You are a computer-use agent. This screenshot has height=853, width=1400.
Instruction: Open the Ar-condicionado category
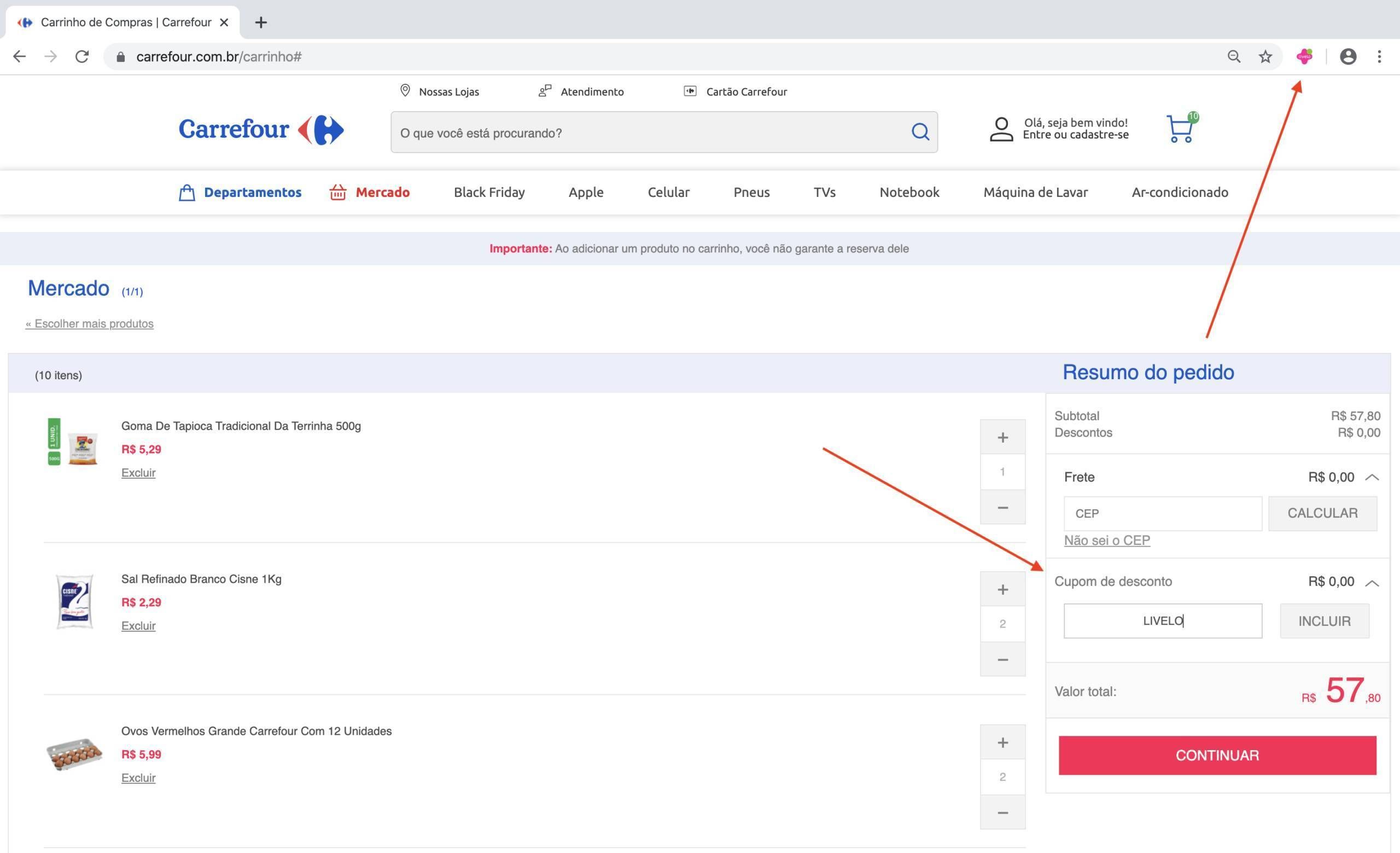pyautogui.click(x=1180, y=192)
